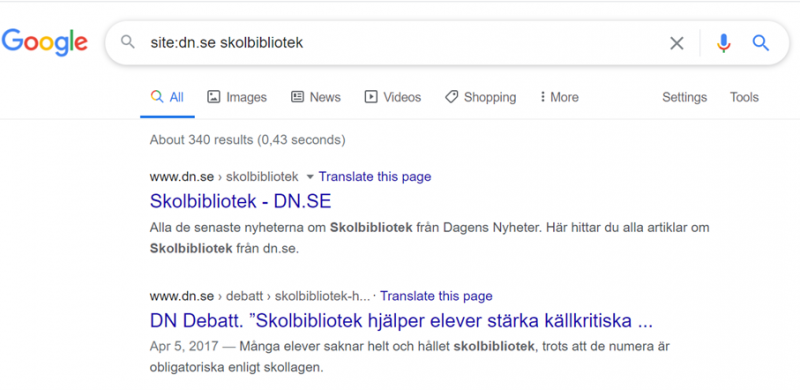Select the All results tab
The width and height of the screenshot is (800, 390).
pyautogui.click(x=167, y=97)
